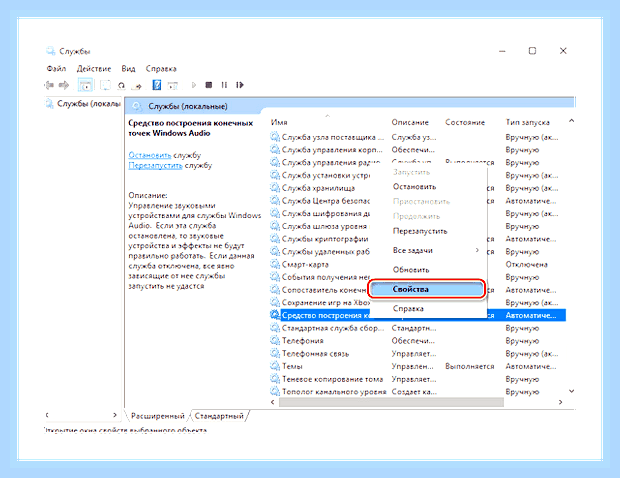Select the highlighted Средство построения service row
Screen dimensions: 620x478
(418, 315)
